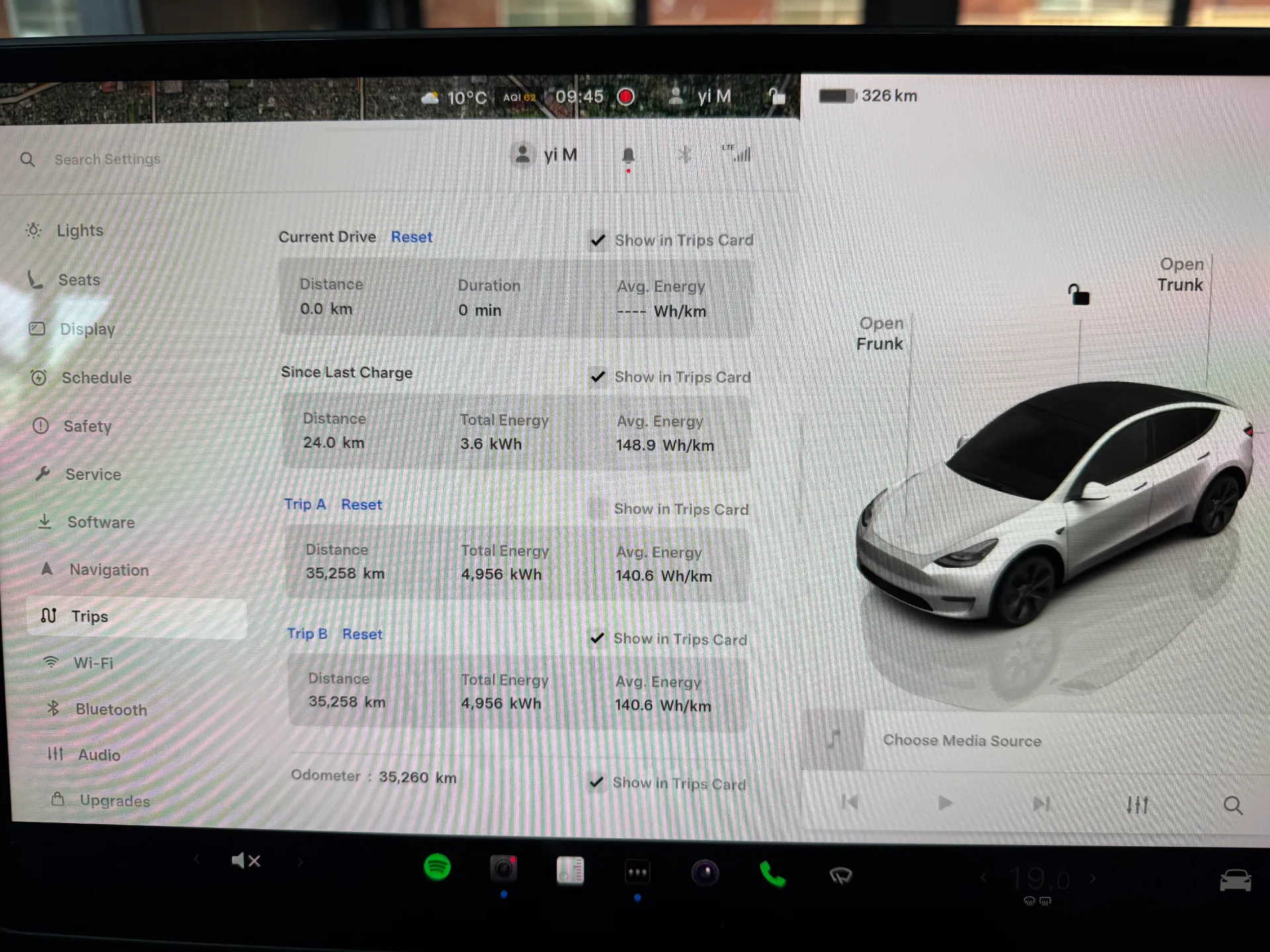
Task: Play media with the play button
Action: (945, 803)
